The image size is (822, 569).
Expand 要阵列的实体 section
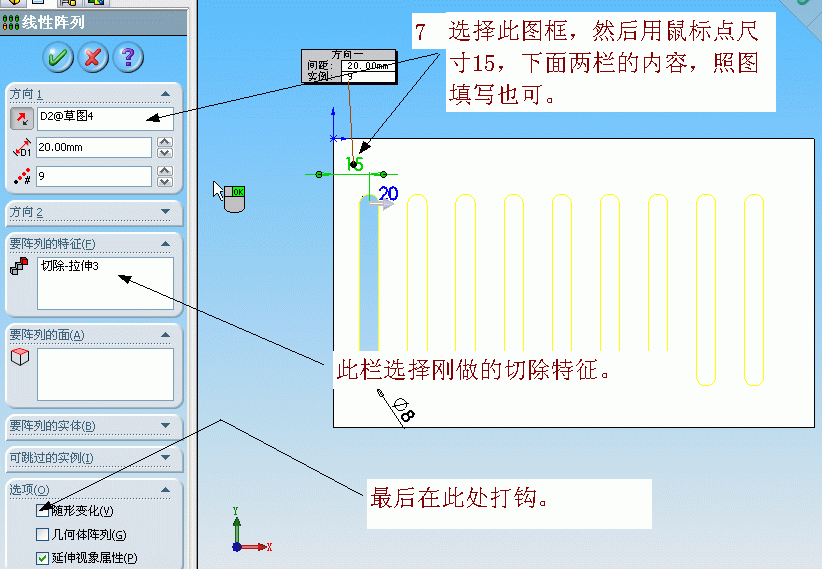coord(166,425)
